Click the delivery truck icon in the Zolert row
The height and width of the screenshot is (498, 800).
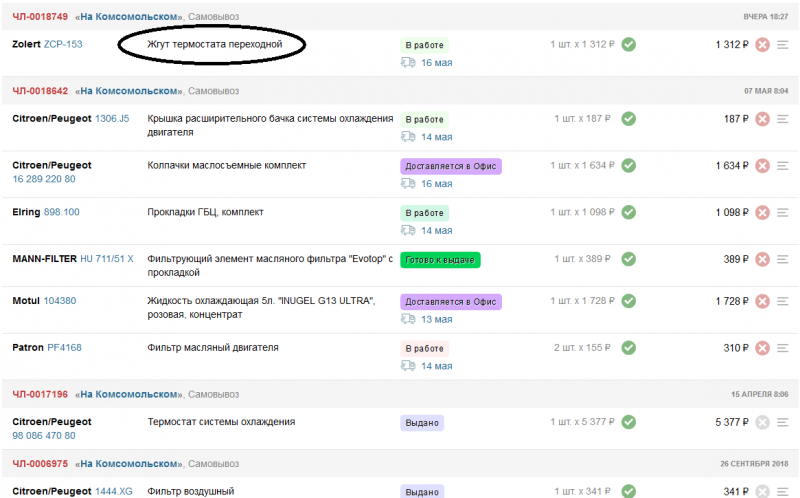[407, 62]
